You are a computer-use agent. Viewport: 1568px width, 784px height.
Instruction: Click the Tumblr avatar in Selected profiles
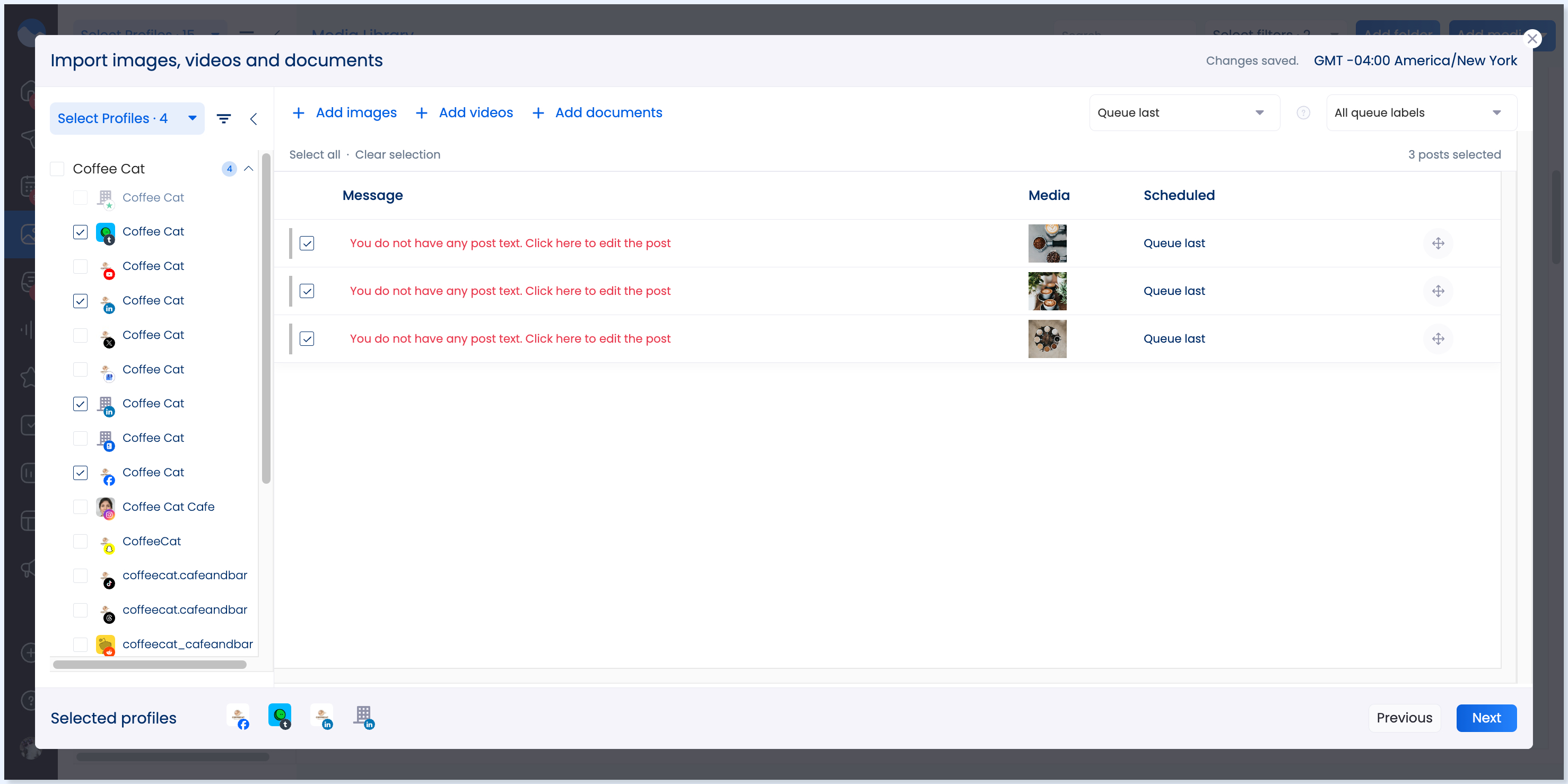[x=280, y=717]
